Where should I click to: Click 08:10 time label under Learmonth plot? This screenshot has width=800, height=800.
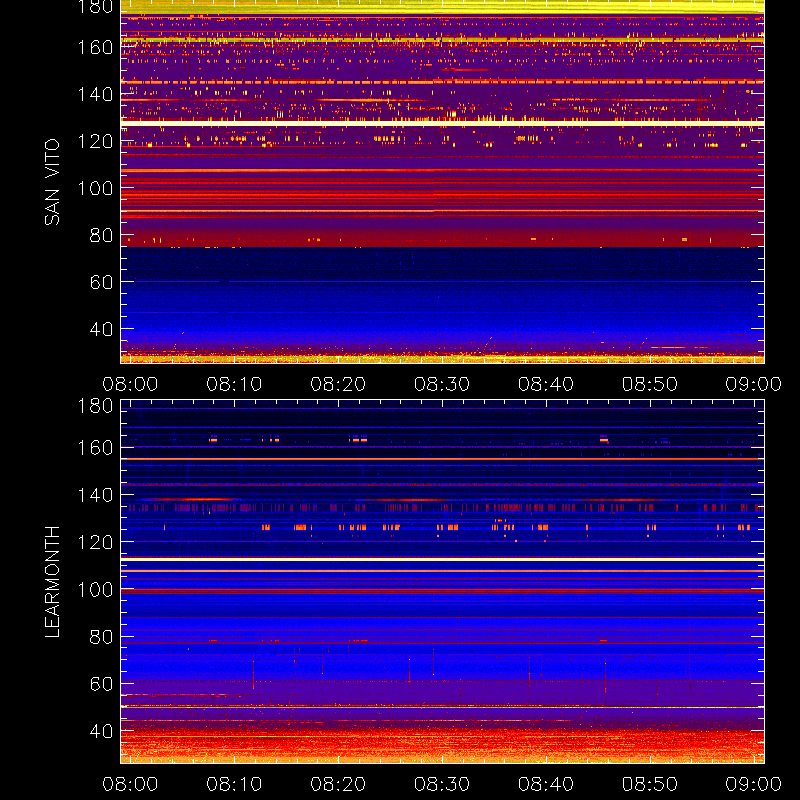(234, 784)
